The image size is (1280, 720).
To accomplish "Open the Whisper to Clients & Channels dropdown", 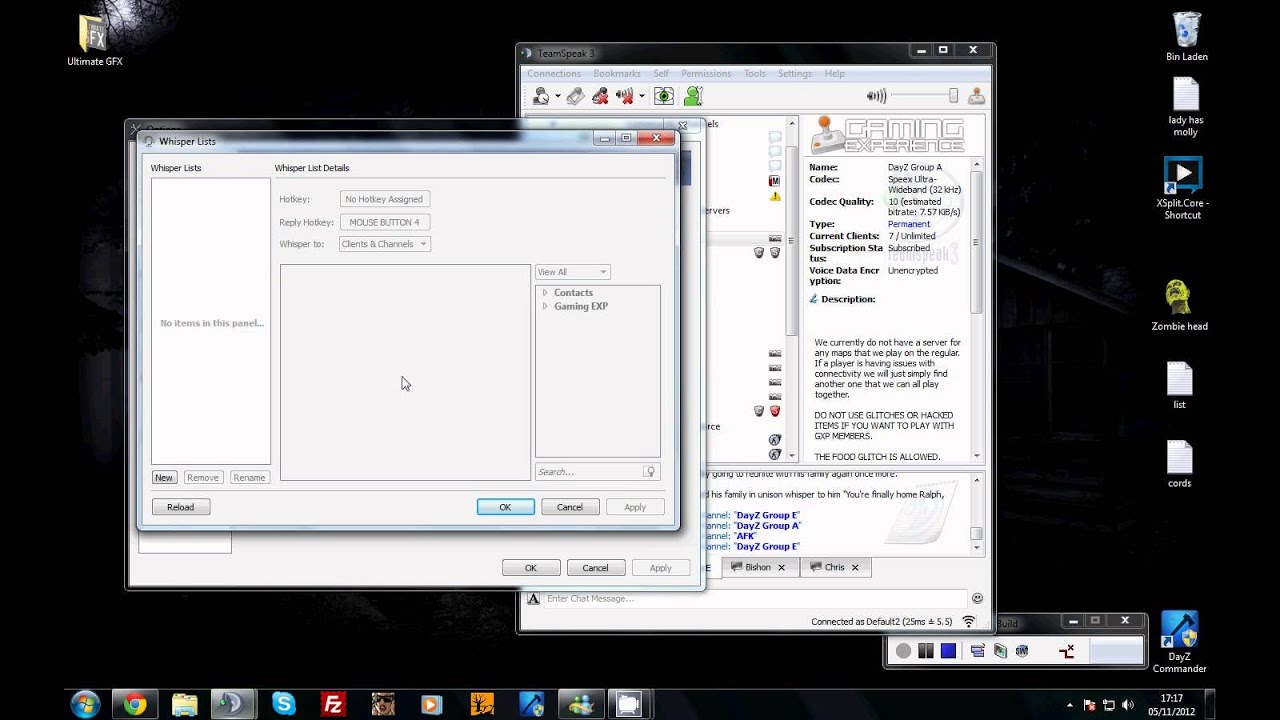I will point(385,244).
